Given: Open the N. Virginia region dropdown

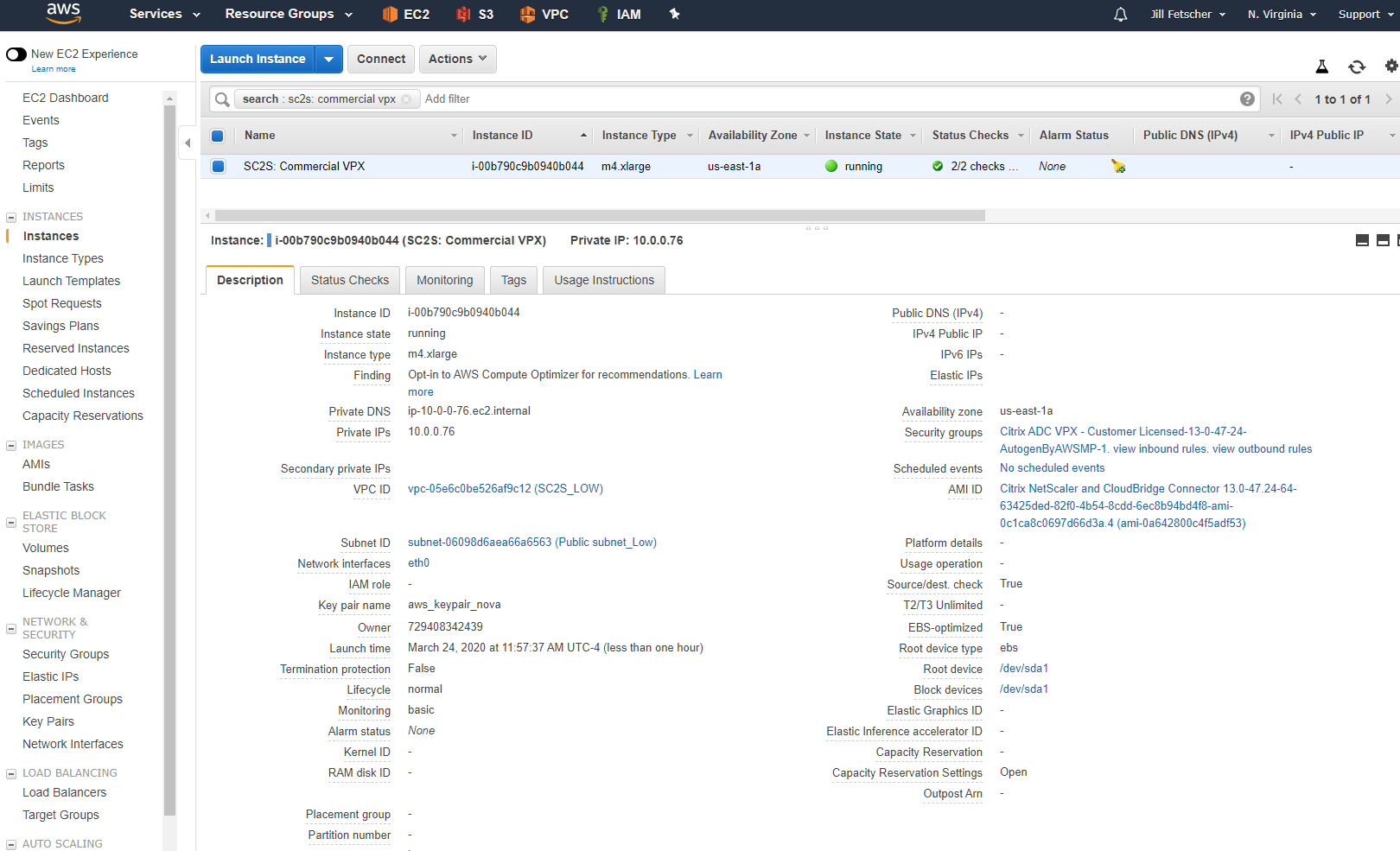Looking at the screenshot, I should pyautogui.click(x=1282, y=15).
